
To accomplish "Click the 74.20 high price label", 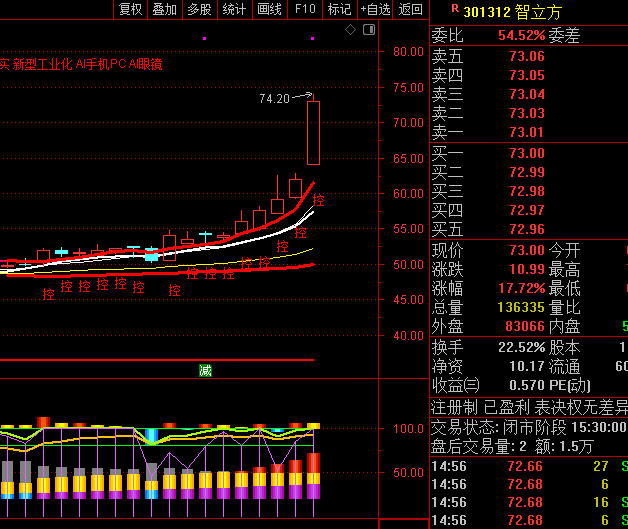I will pyautogui.click(x=273, y=99).
